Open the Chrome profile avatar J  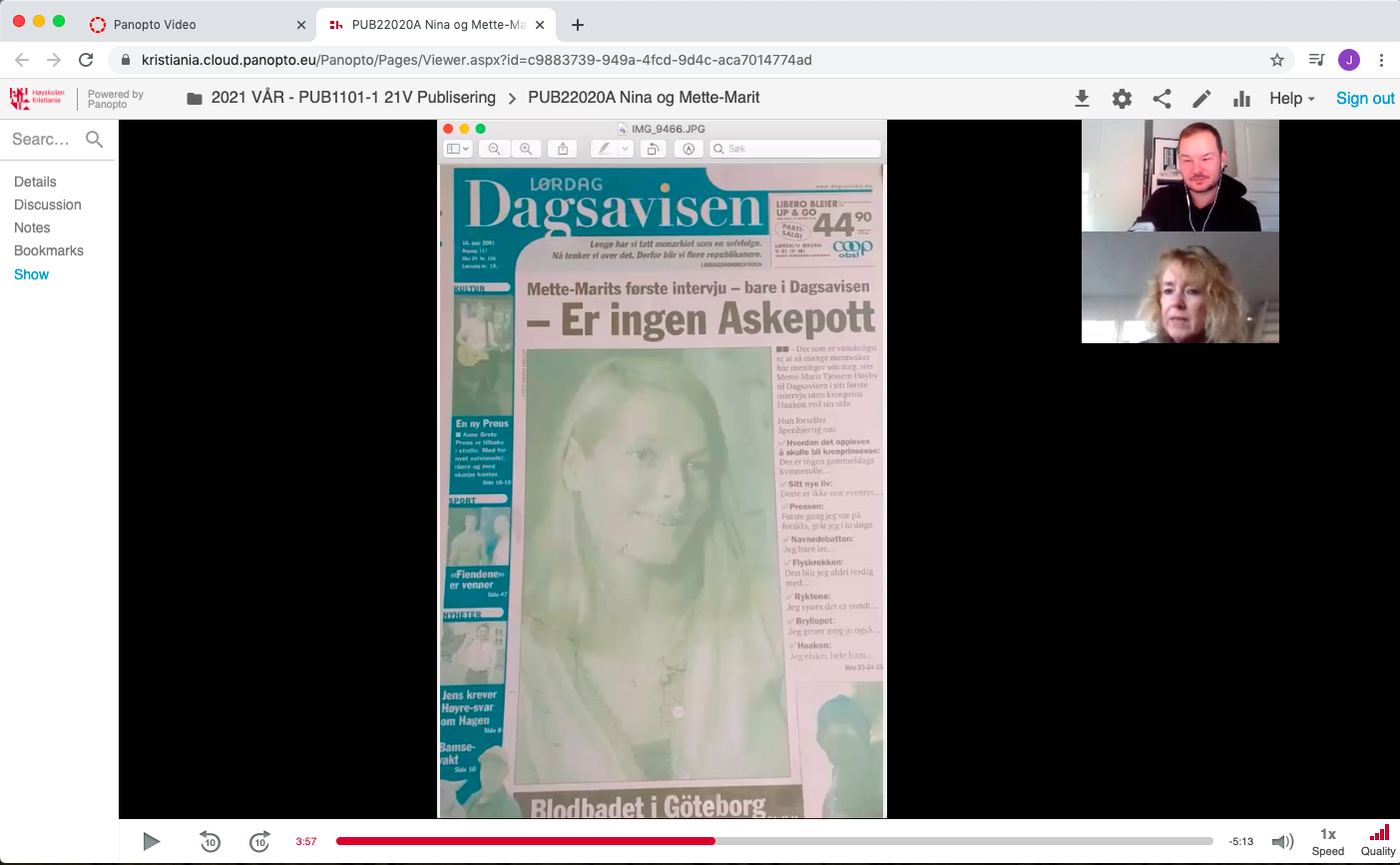(x=1349, y=60)
